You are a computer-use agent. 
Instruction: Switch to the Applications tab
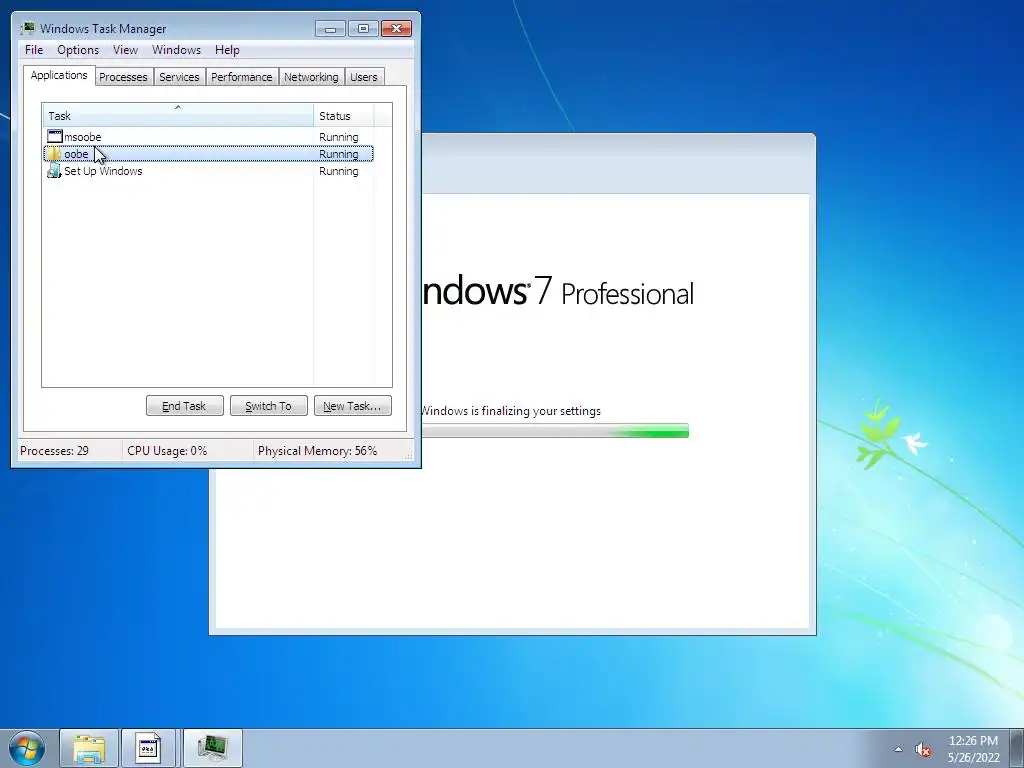coord(59,75)
